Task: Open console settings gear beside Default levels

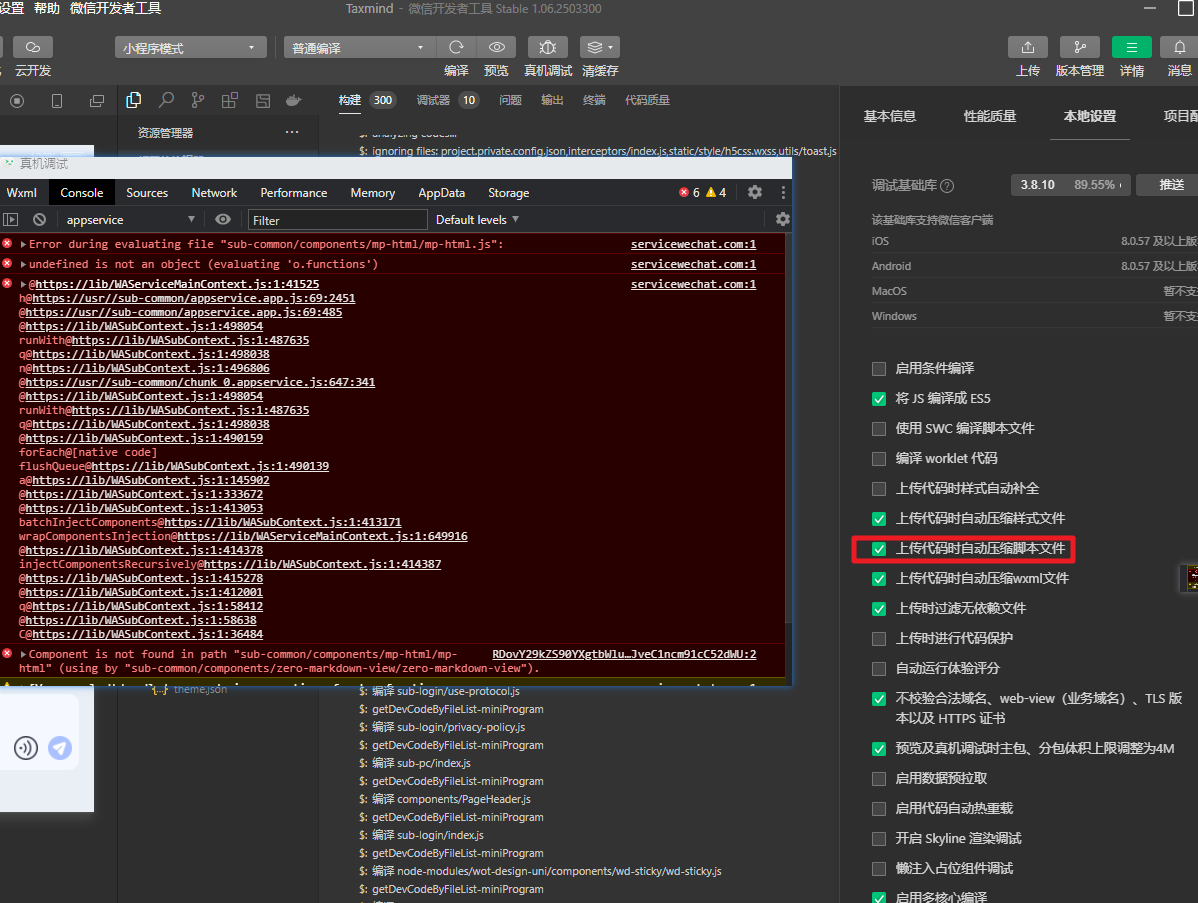Action: (782, 219)
